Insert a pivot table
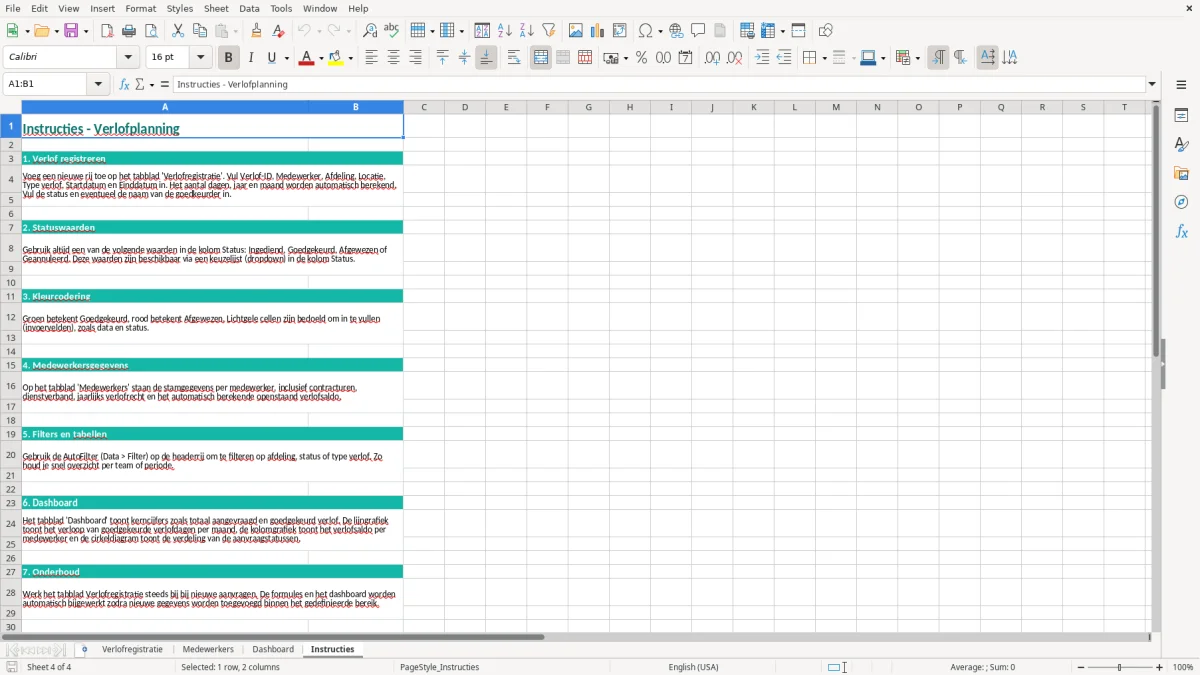Image resolution: width=1200 pixels, height=675 pixels. tap(620, 31)
